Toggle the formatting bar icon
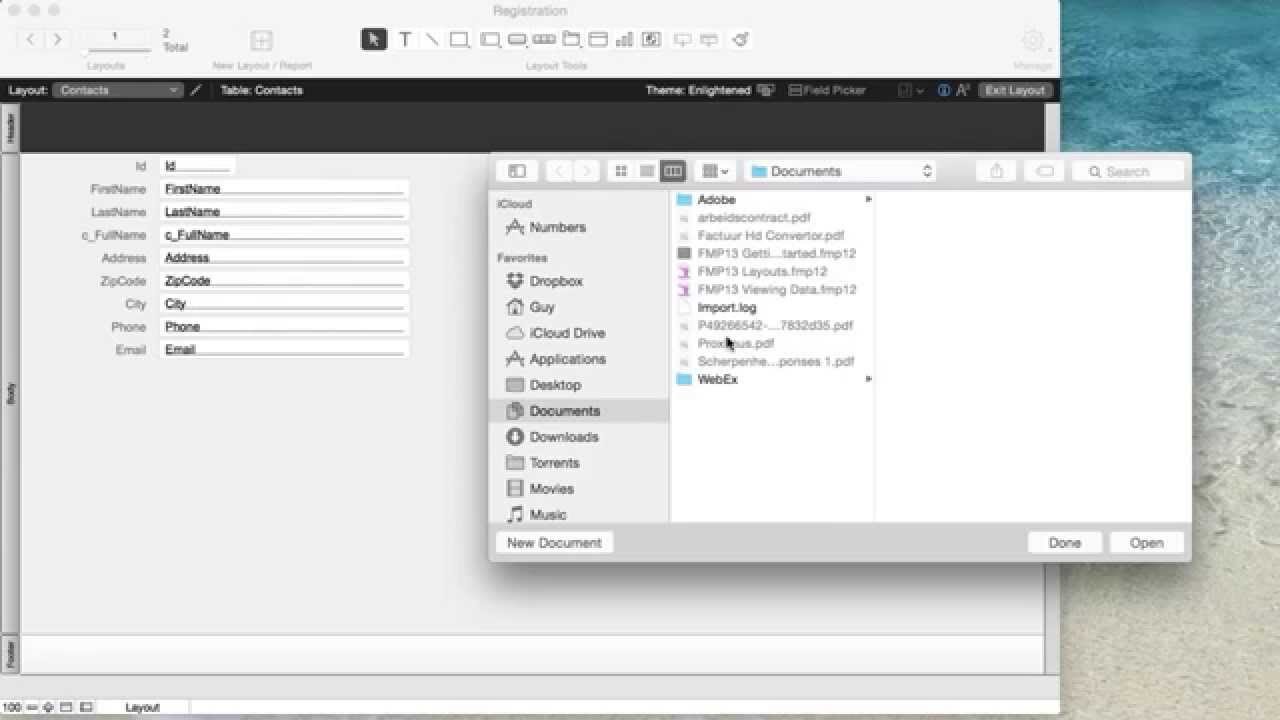1280x720 pixels. click(x=962, y=90)
